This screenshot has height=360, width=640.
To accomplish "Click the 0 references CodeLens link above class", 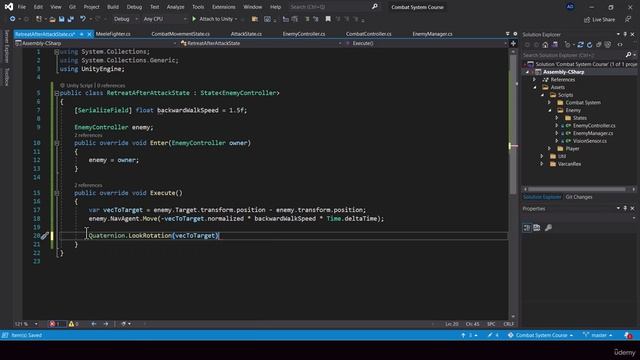I will (111, 86).
